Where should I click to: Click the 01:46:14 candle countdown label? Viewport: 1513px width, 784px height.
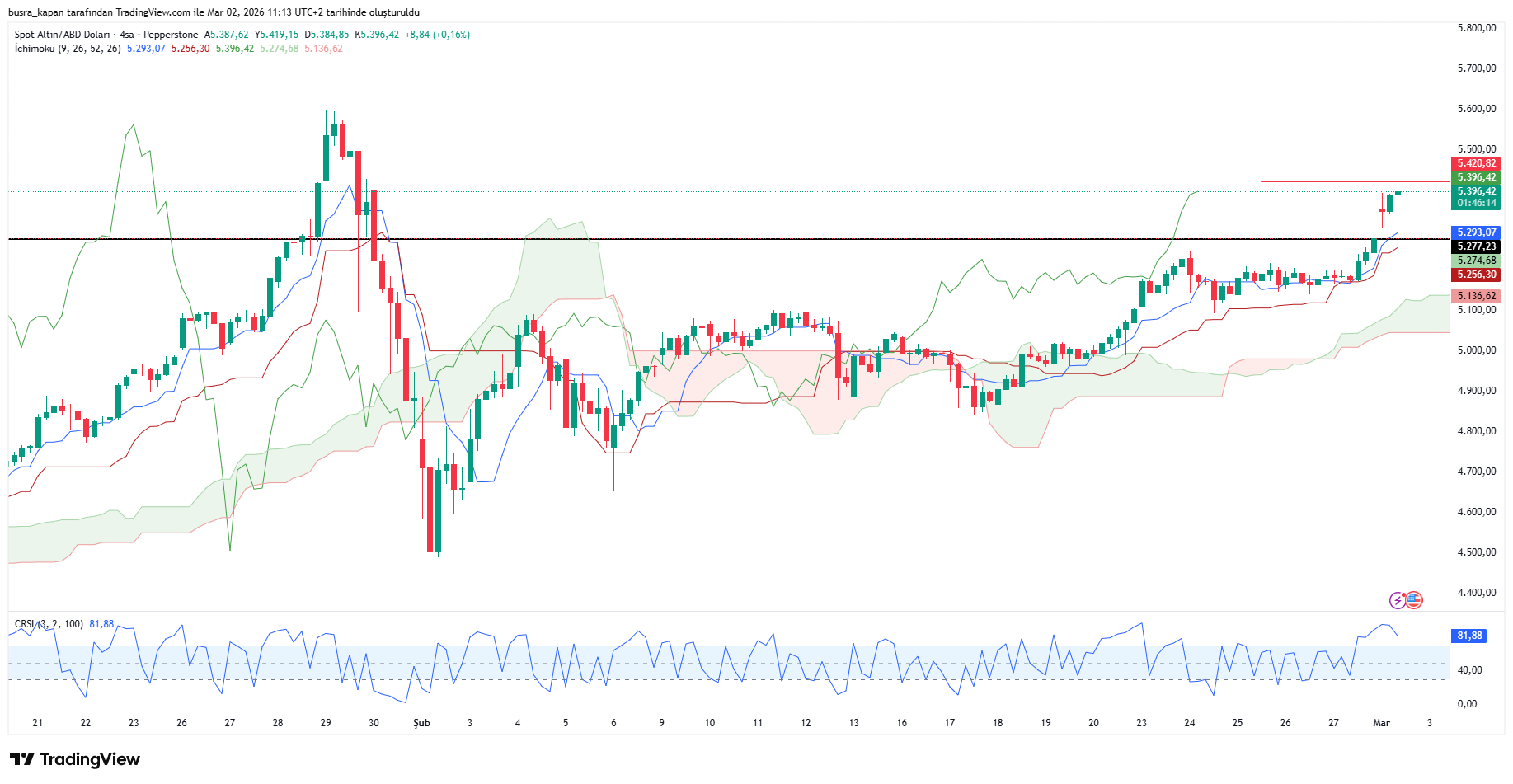(x=1475, y=203)
